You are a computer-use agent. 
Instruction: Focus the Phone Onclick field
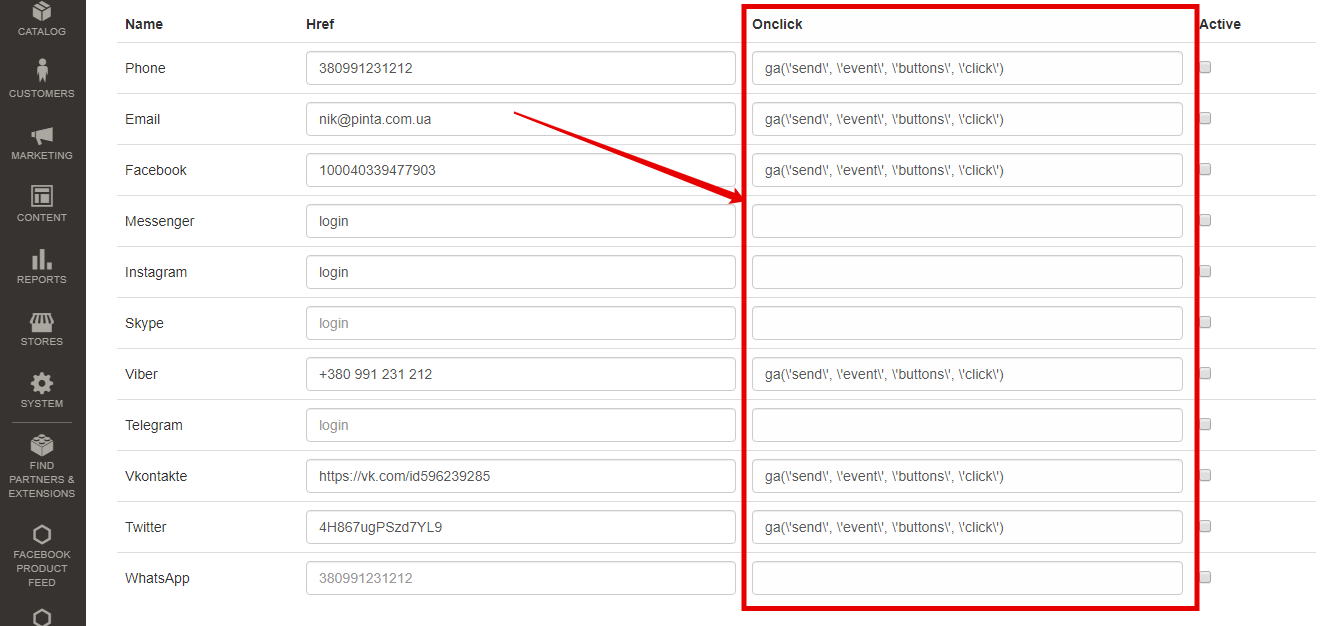967,69
